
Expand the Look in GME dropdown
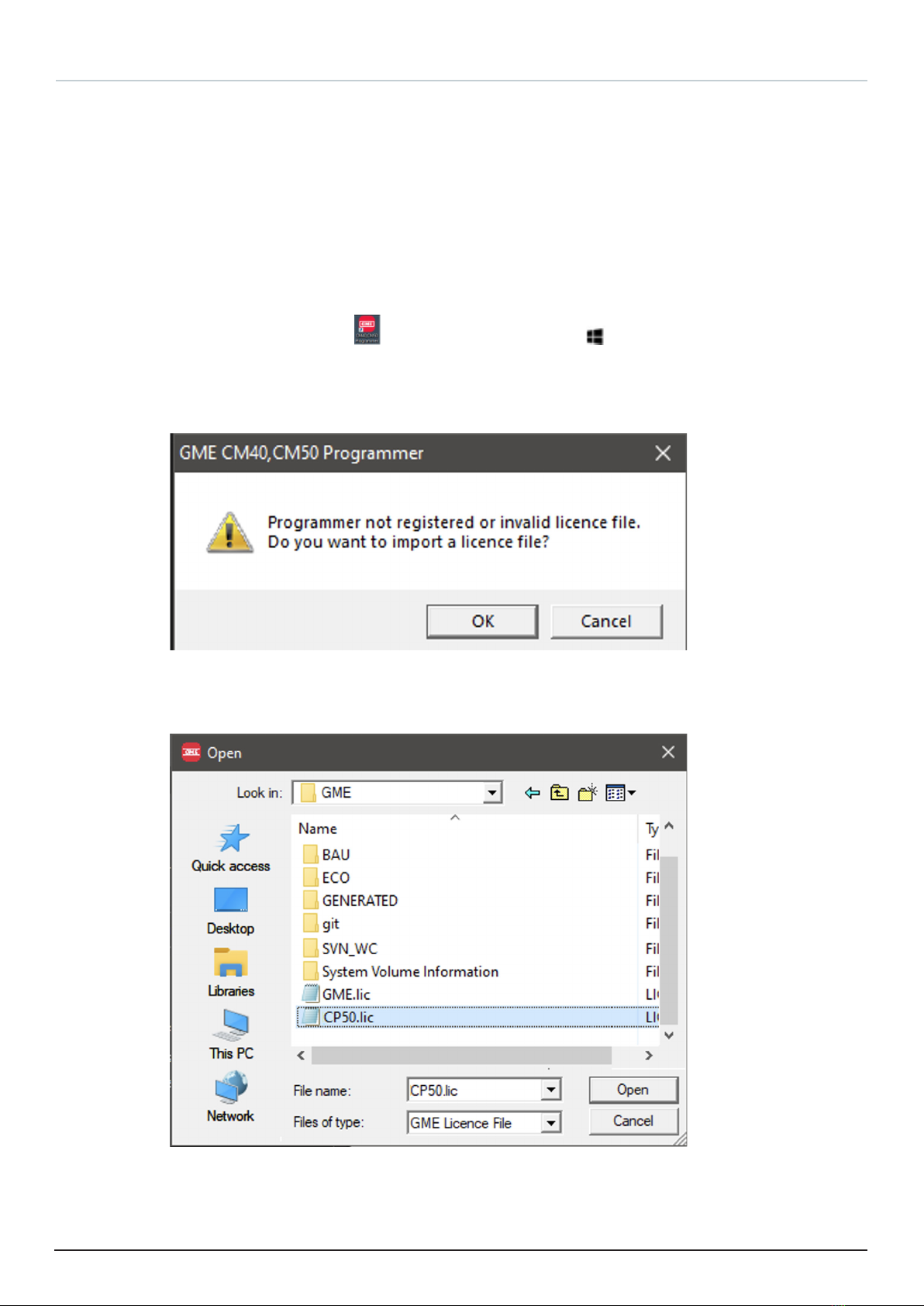(491, 792)
